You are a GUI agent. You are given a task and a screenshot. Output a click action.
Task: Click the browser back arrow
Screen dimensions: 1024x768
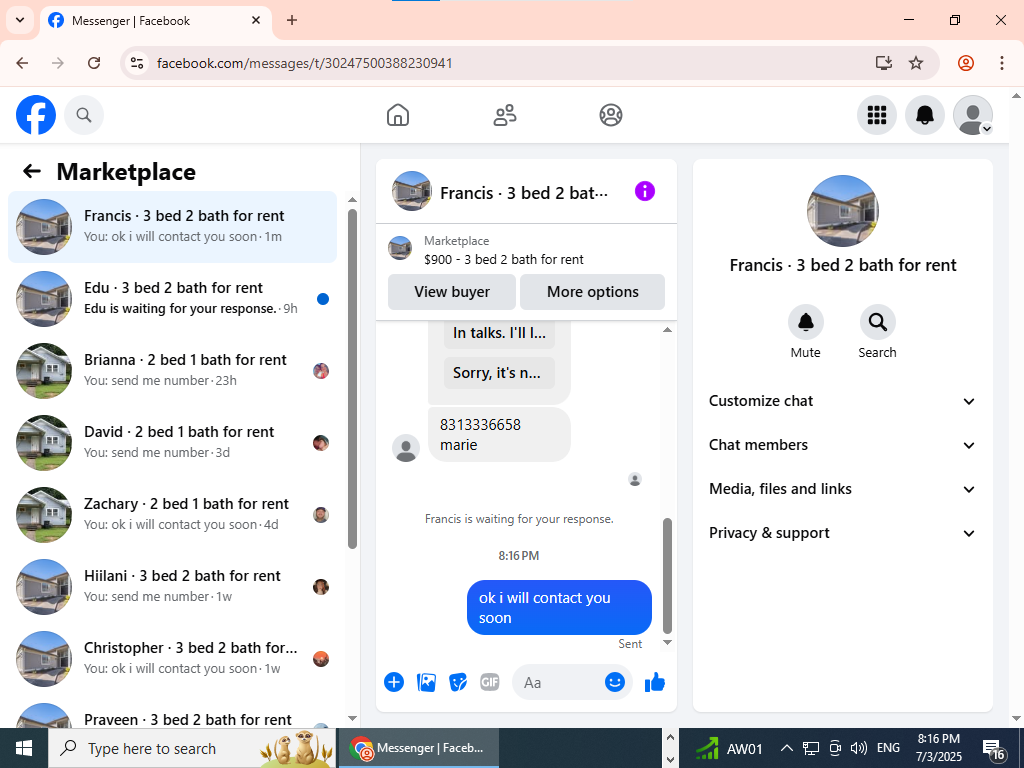click(22, 63)
